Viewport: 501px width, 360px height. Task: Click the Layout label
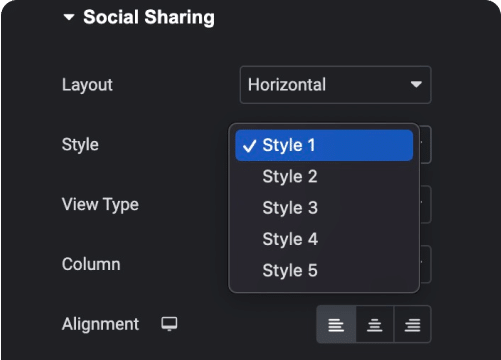(87, 85)
